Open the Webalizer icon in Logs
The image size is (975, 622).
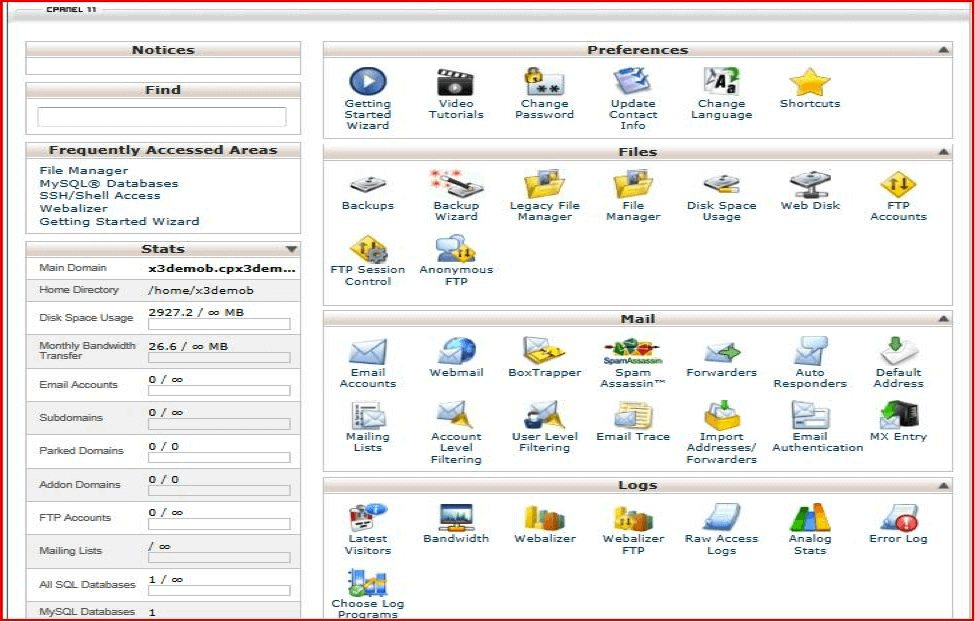pyautogui.click(x=544, y=517)
